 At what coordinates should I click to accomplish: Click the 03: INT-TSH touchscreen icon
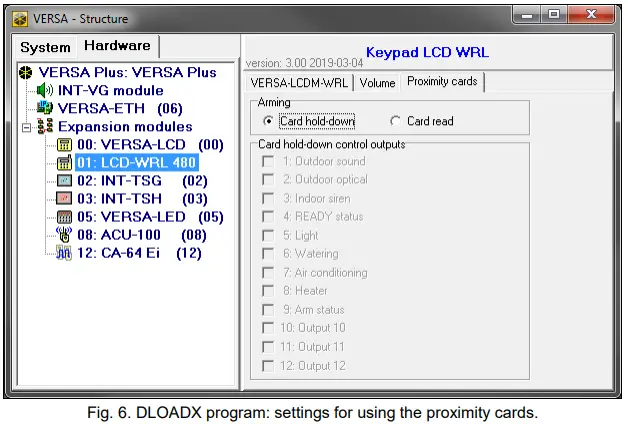pyautogui.click(x=64, y=199)
